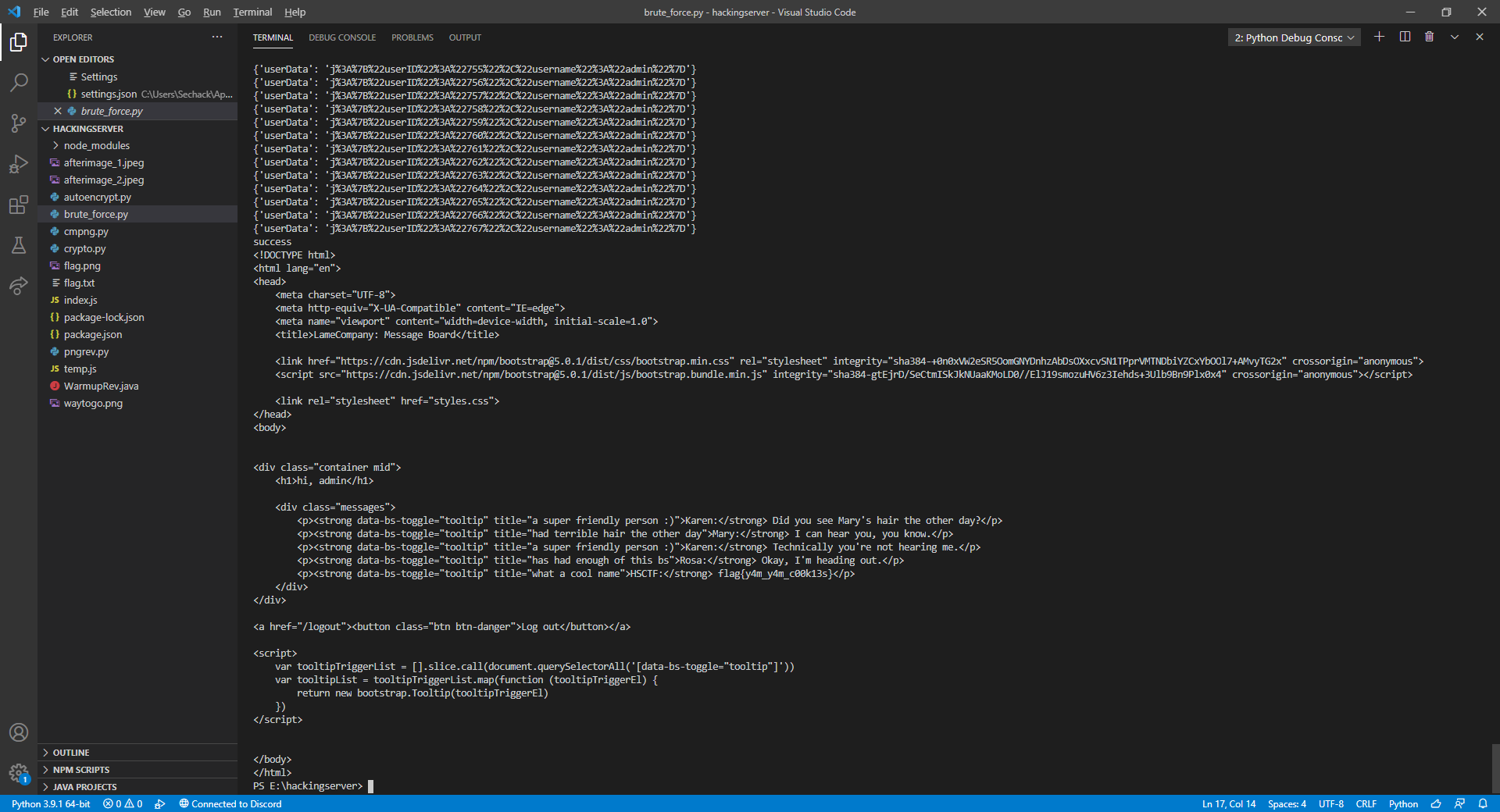The height and width of the screenshot is (812, 1500).
Task: Open the View menu
Action: click(x=155, y=12)
